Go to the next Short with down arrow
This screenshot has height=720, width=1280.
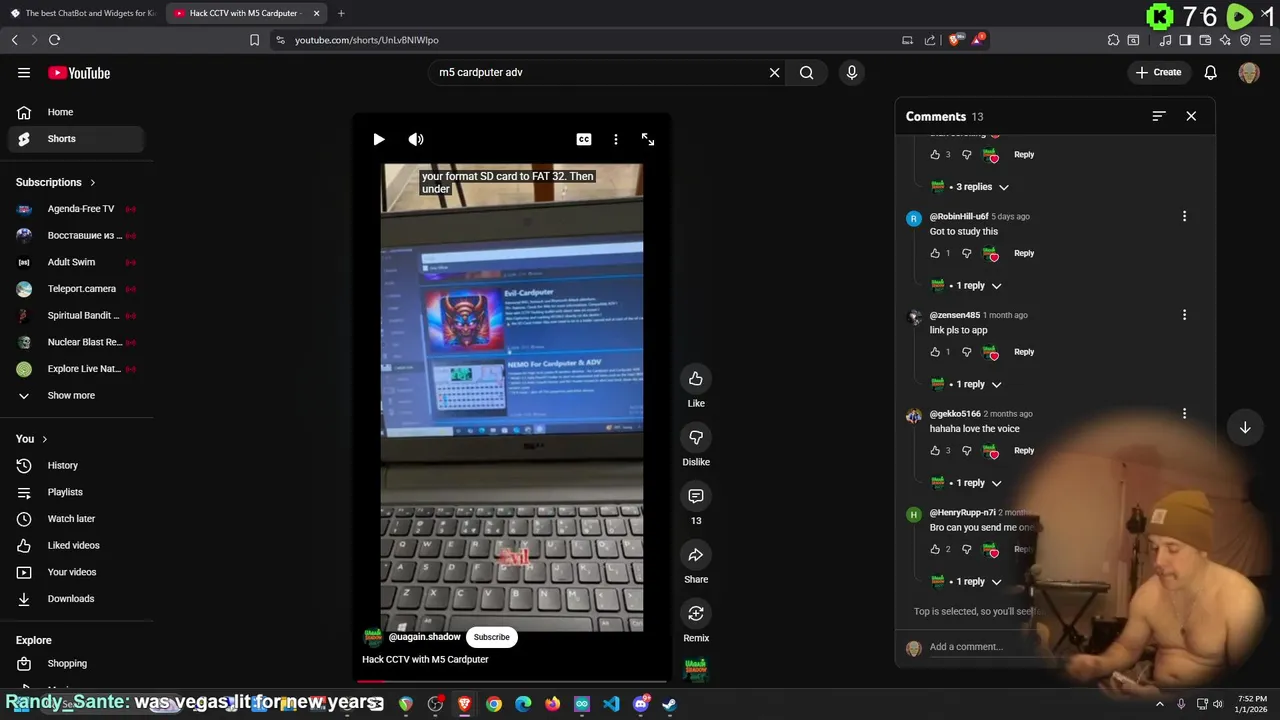click(1245, 427)
